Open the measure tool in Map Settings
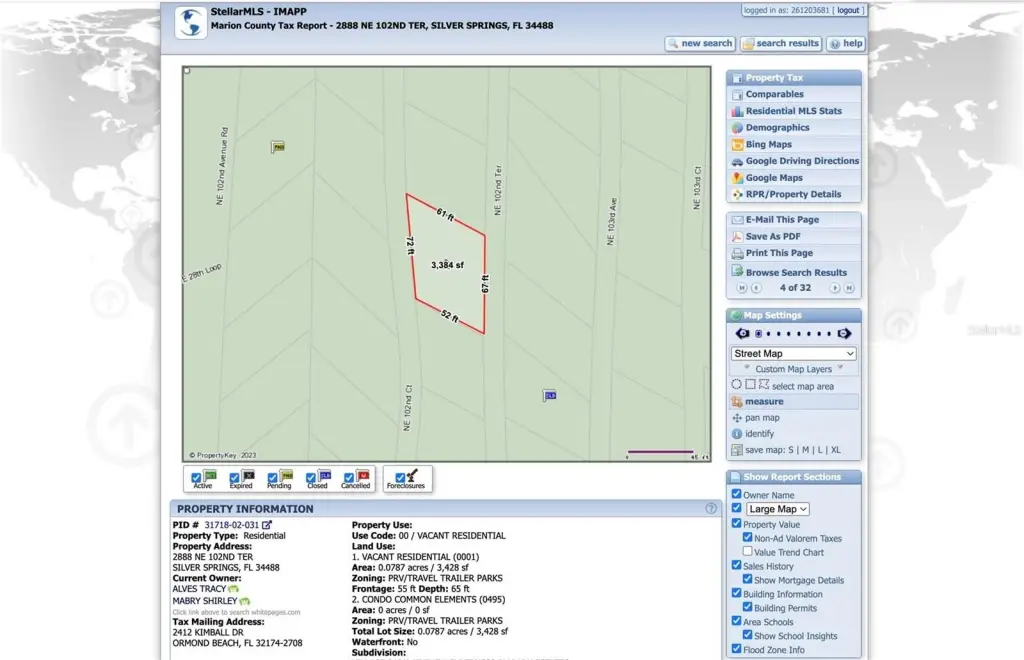The image size is (1024, 660). (x=764, y=402)
